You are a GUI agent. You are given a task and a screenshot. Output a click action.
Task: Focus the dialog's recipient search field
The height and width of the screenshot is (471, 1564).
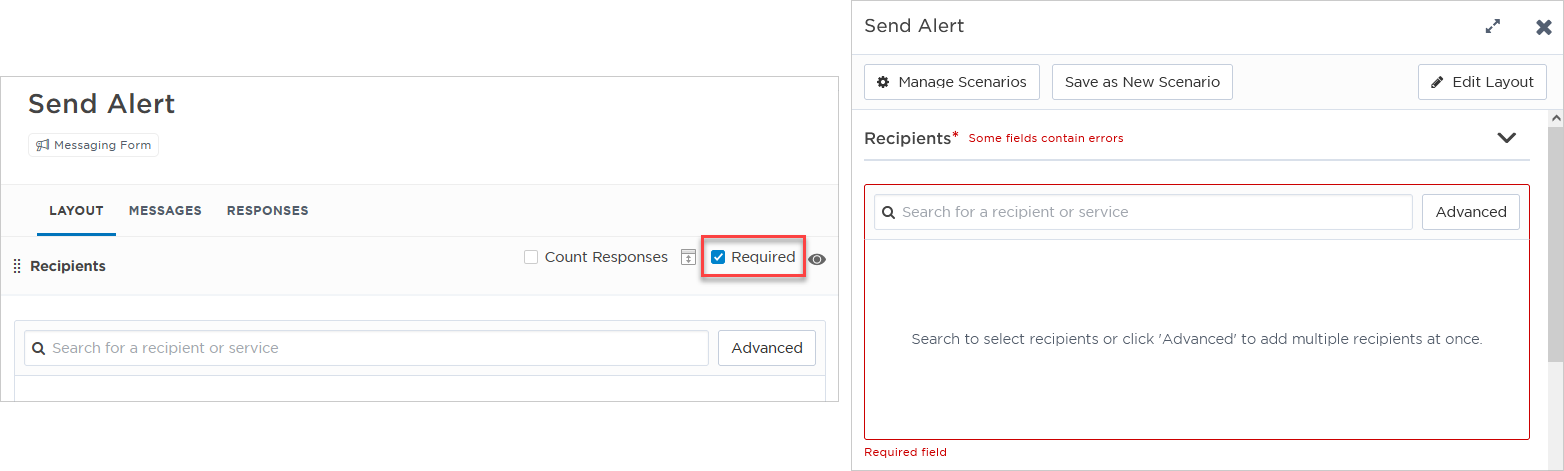pyautogui.click(x=1143, y=212)
